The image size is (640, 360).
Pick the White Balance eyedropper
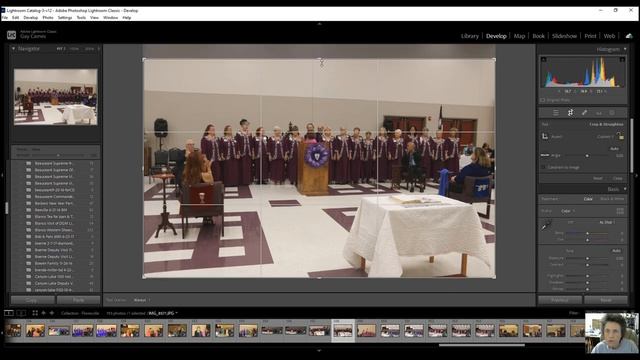pyautogui.click(x=546, y=225)
